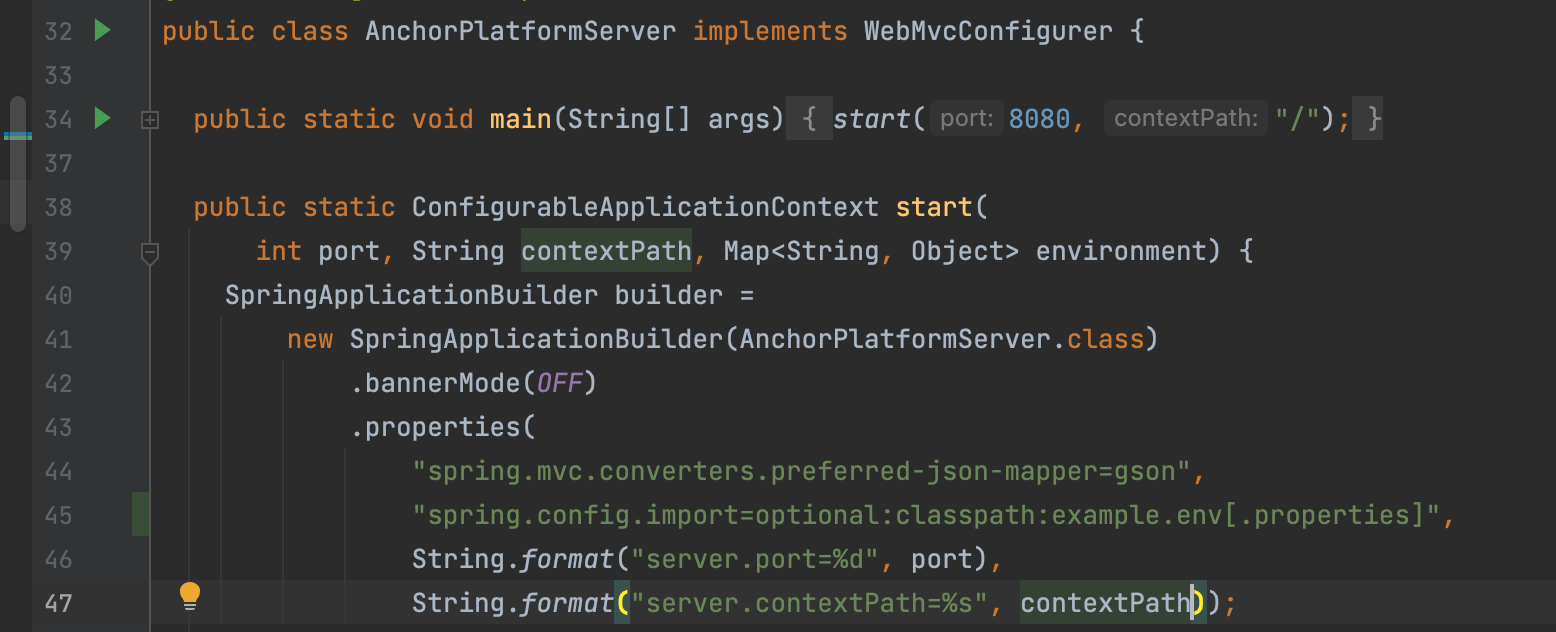Viewport: 1556px width, 632px height.
Task: Click the collapsed opening brace after main(String[] args)
Action: click(x=811, y=119)
